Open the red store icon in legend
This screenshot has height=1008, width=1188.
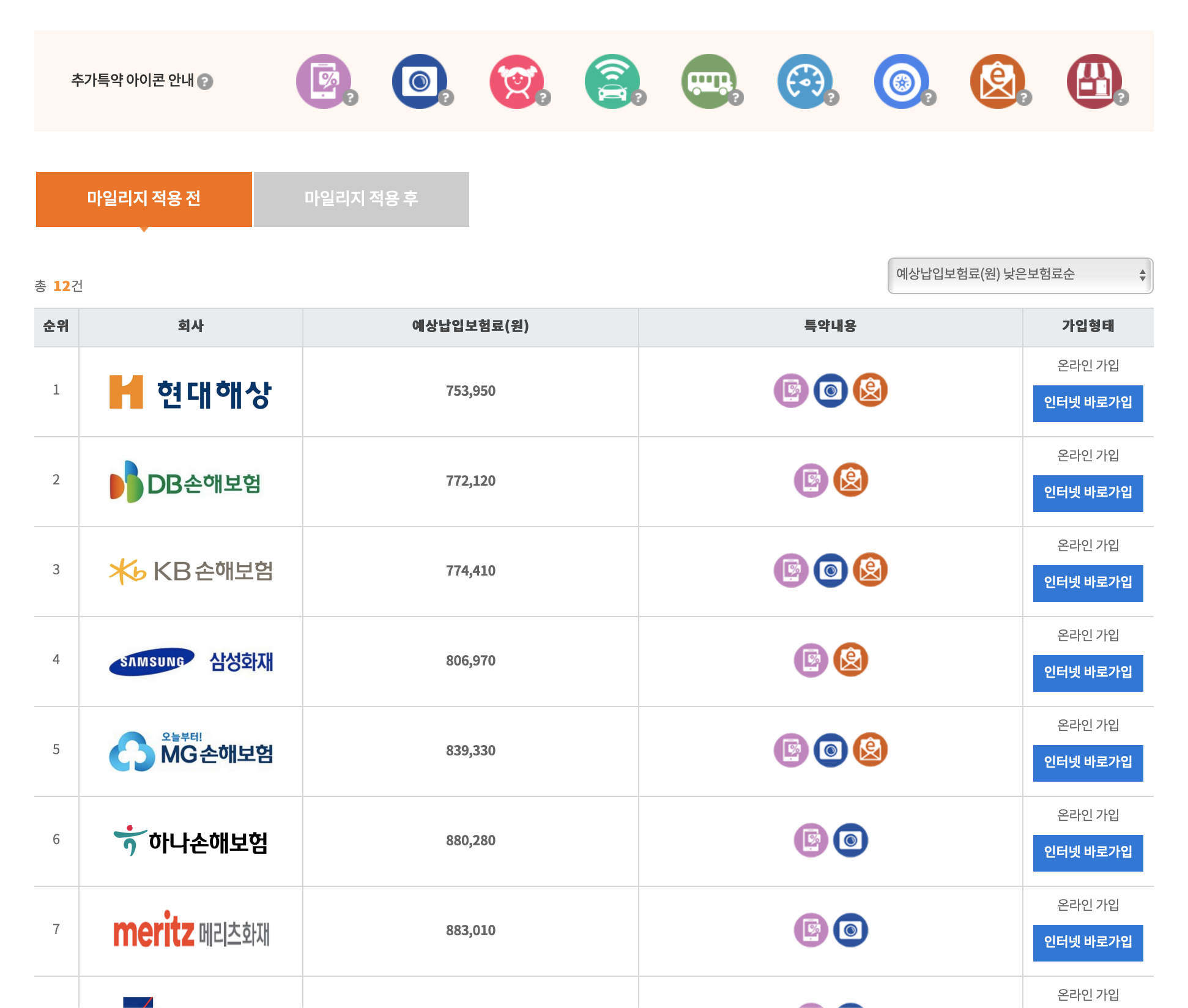(x=1094, y=81)
